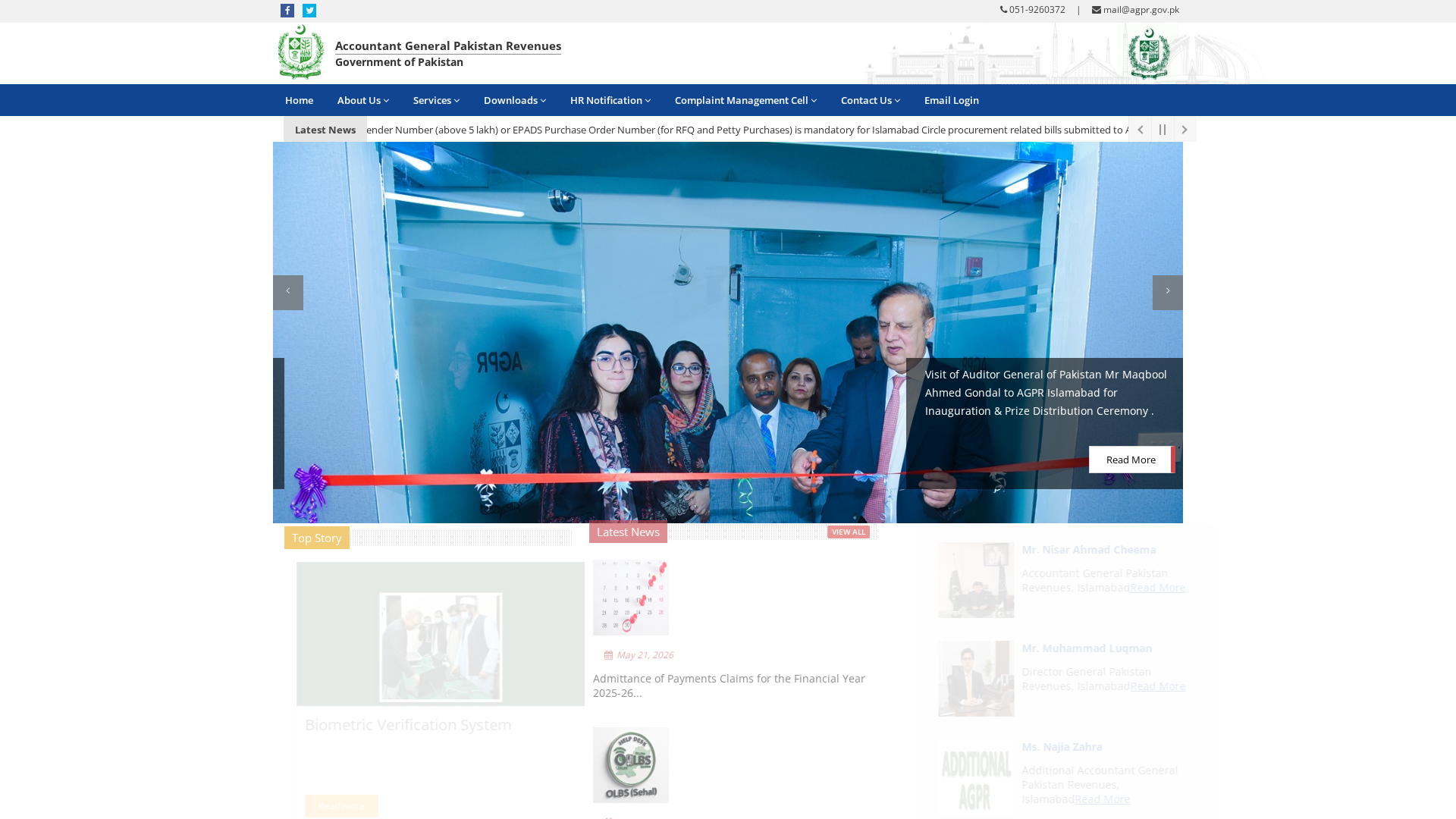
Task: Open the HR Notification dropdown menu
Action: 610,100
